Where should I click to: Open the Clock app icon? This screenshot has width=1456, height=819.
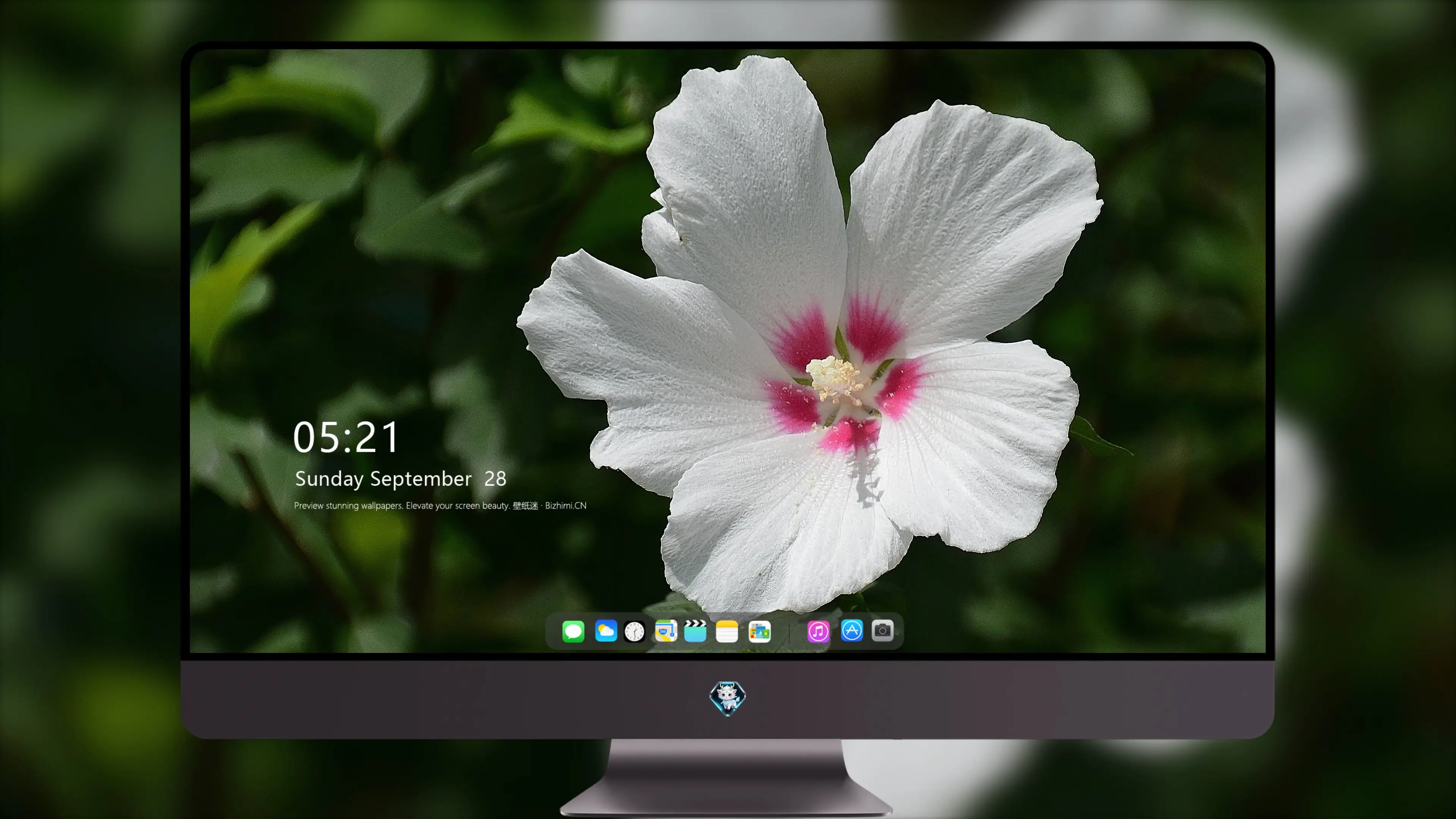(634, 631)
